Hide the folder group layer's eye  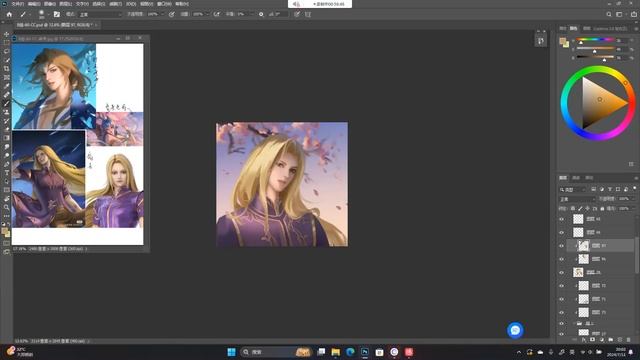[562, 323]
